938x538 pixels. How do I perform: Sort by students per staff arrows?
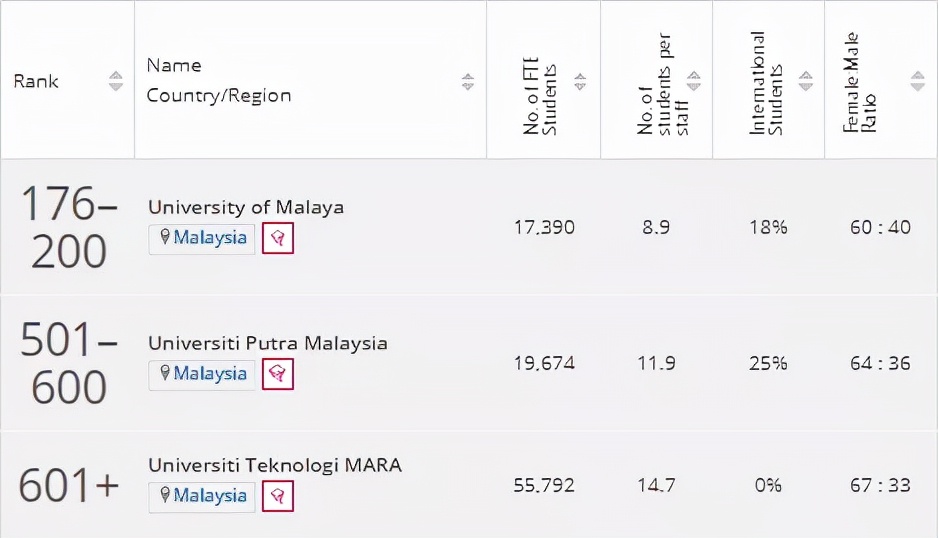pyautogui.click(x=693, y=81)
